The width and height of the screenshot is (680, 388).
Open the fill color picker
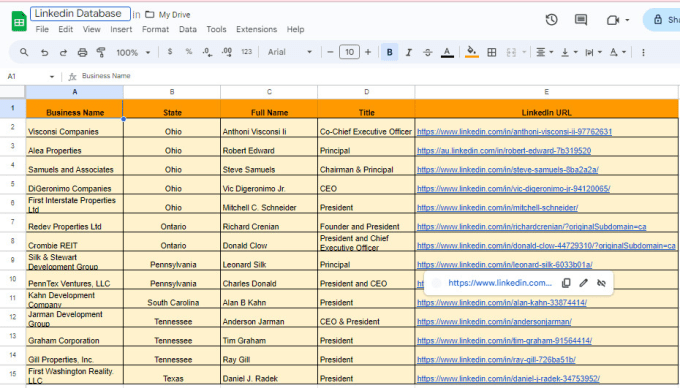[x=471, y=52]
